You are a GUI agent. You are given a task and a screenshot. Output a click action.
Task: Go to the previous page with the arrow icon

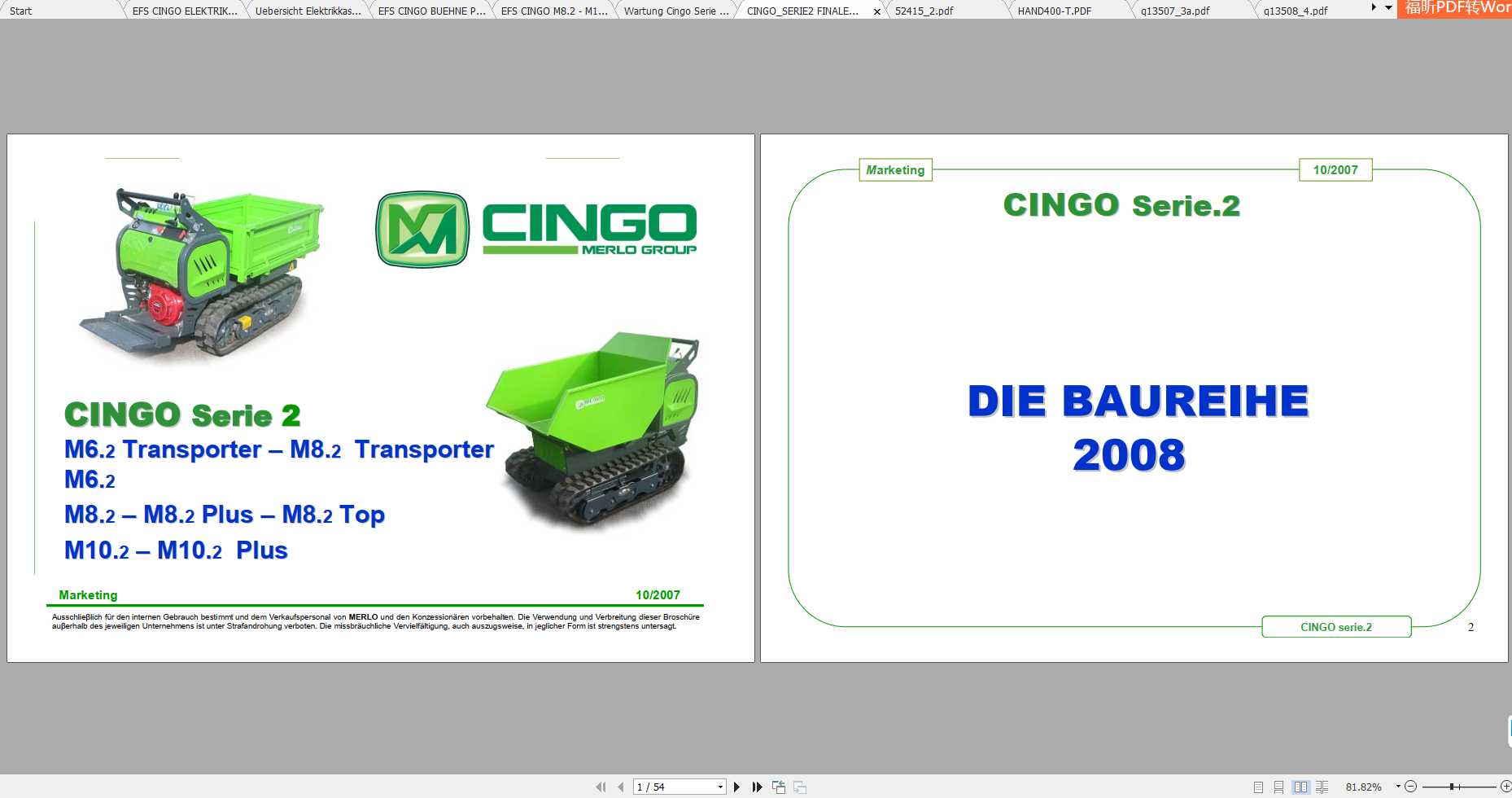620,787
